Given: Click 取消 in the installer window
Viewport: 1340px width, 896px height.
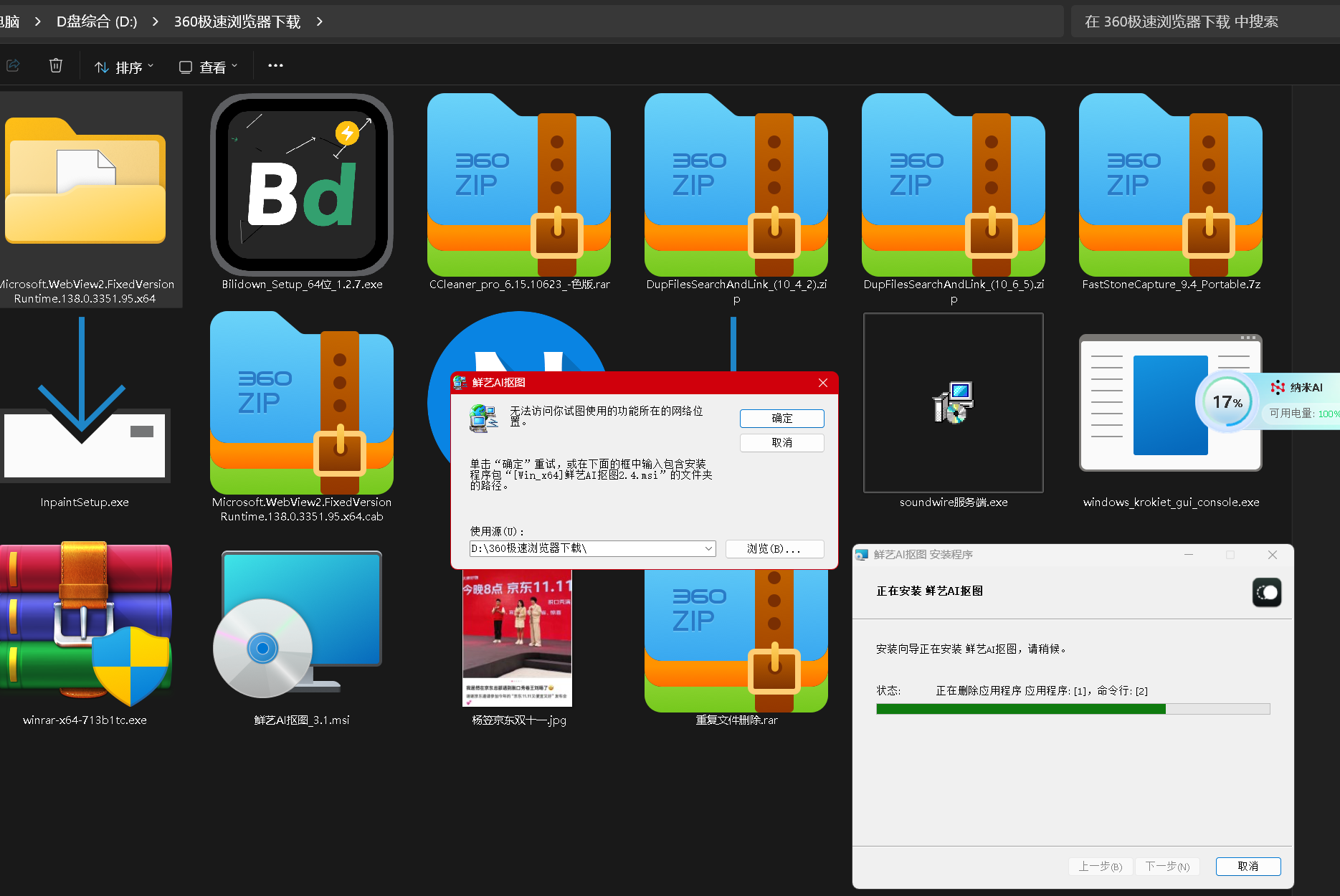Looking at the screenshot, I should [1248, 867].
